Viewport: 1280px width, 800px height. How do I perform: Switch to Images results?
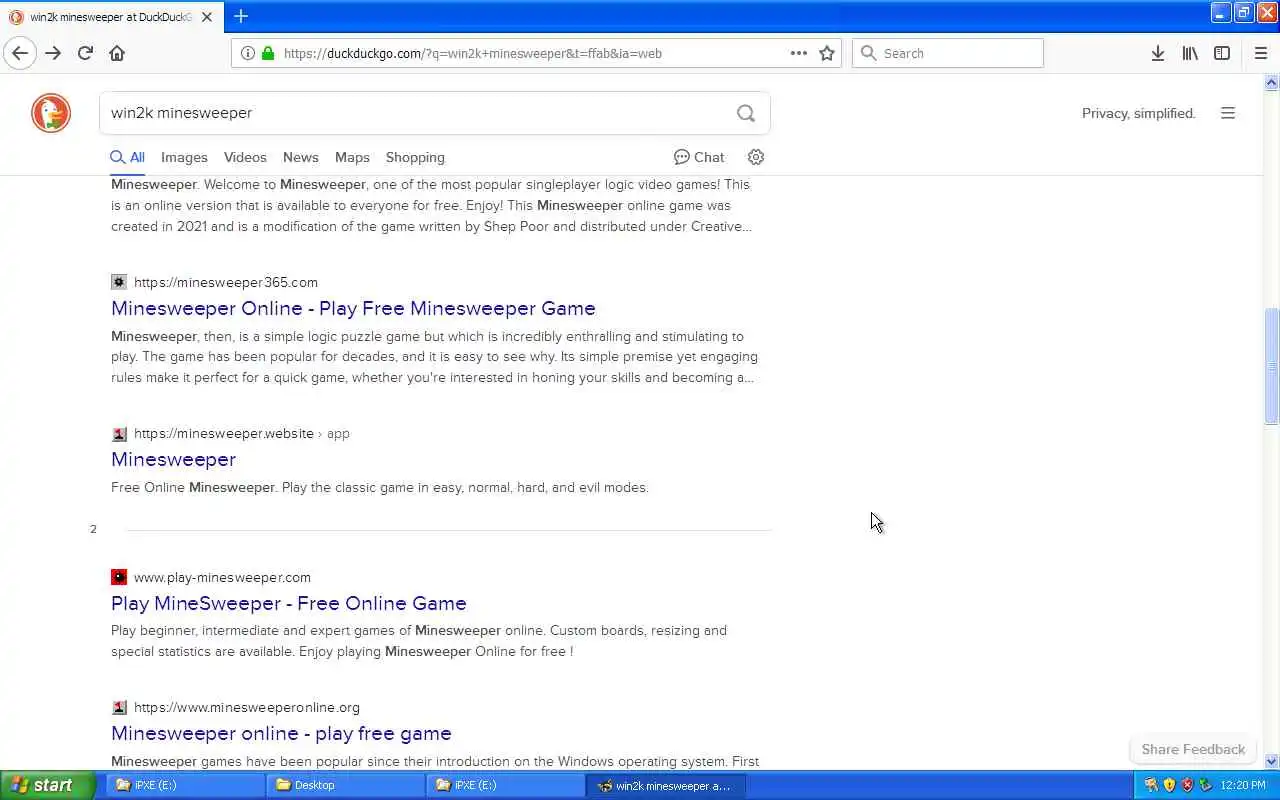click(x=184, y=157)
